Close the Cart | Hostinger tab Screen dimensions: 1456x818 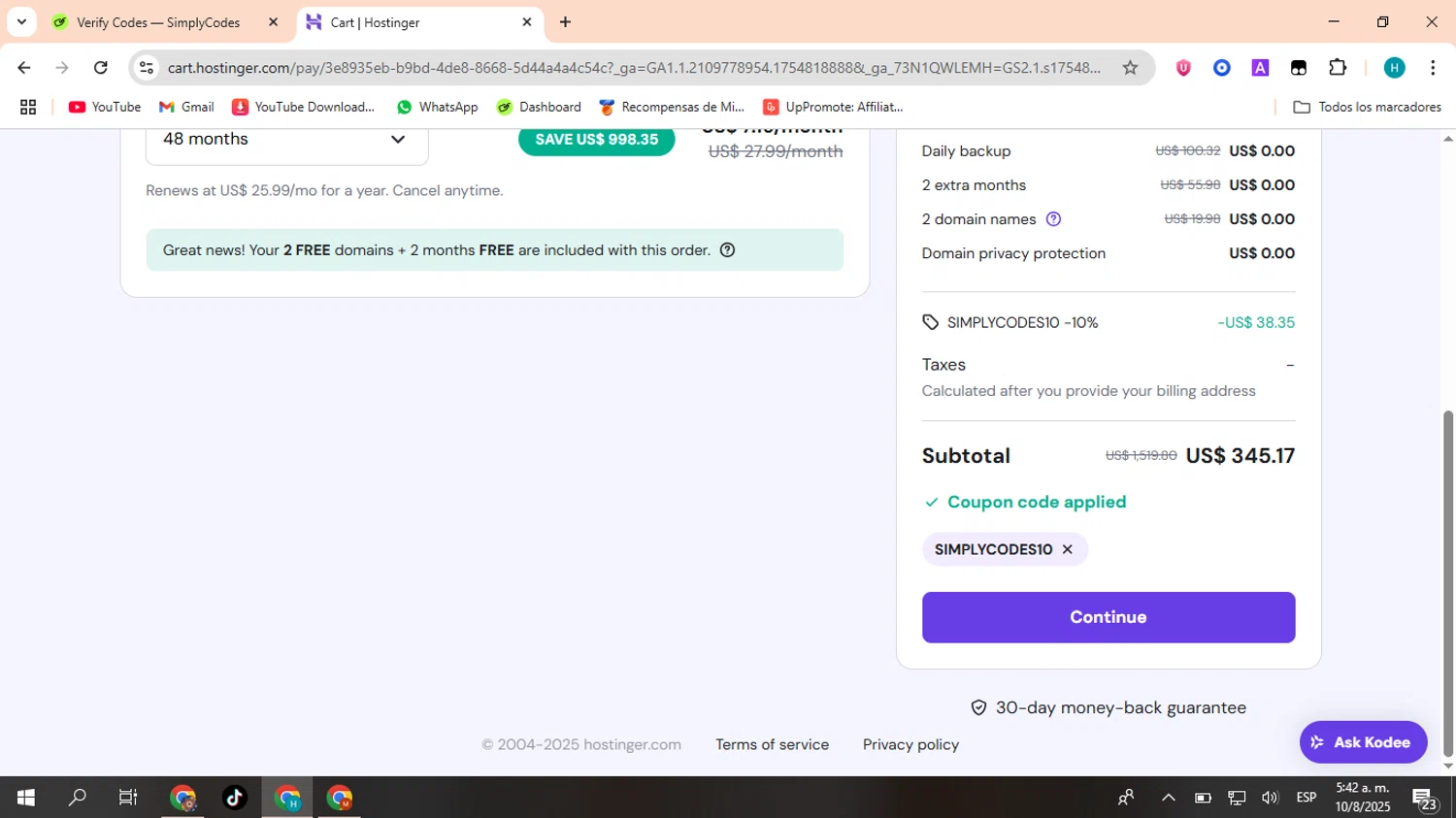click(x=527, y=22)
